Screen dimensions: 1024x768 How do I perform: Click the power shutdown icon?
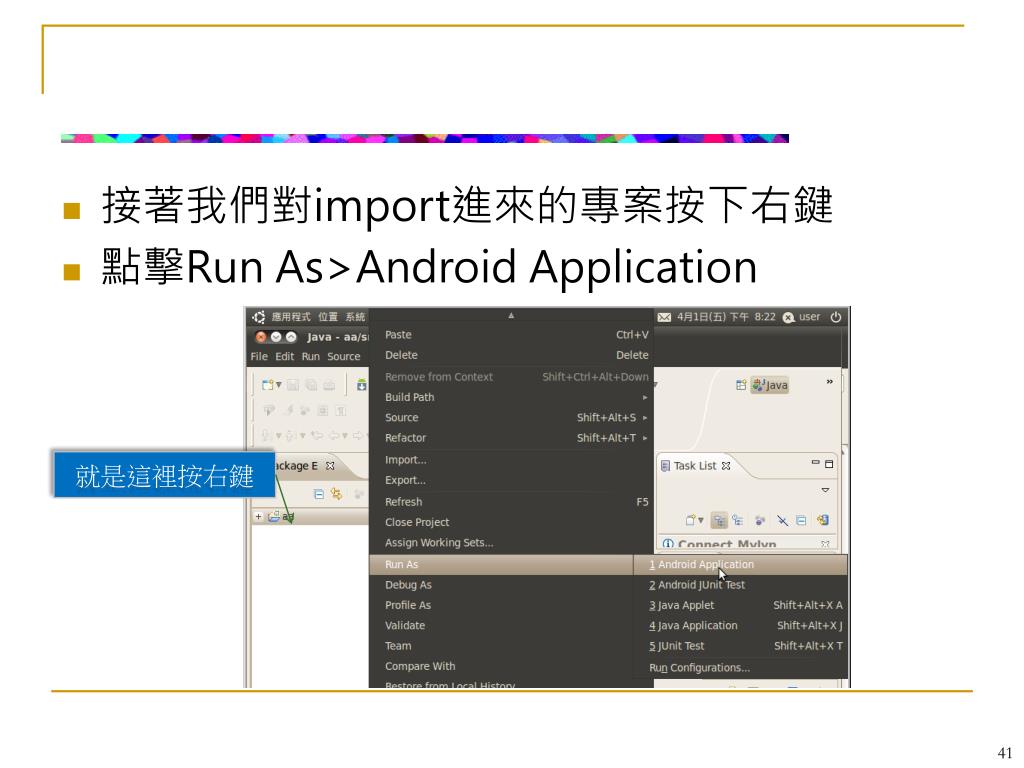coord(836,317)
